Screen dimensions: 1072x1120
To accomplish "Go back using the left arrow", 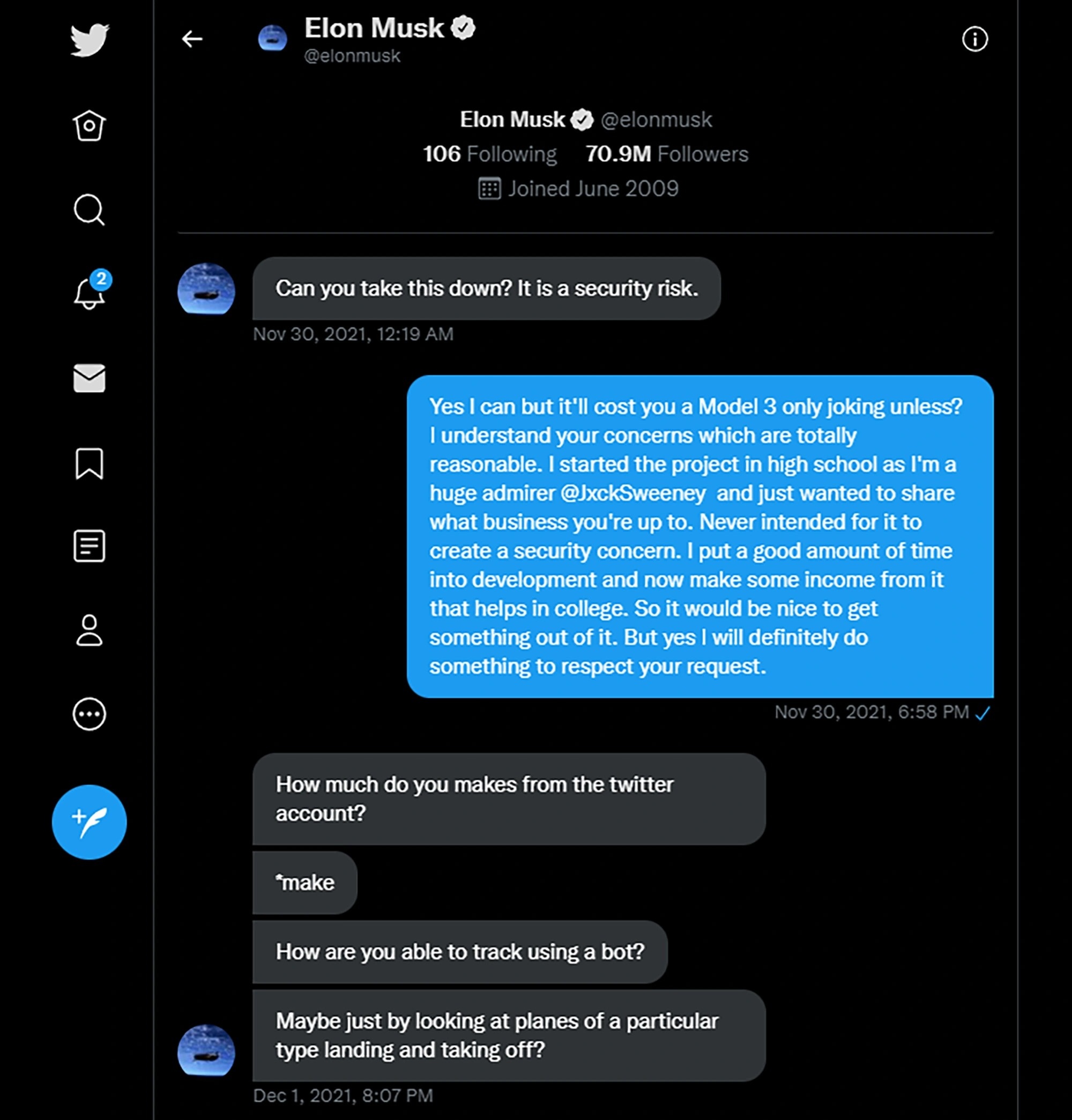I will (192, 39).
